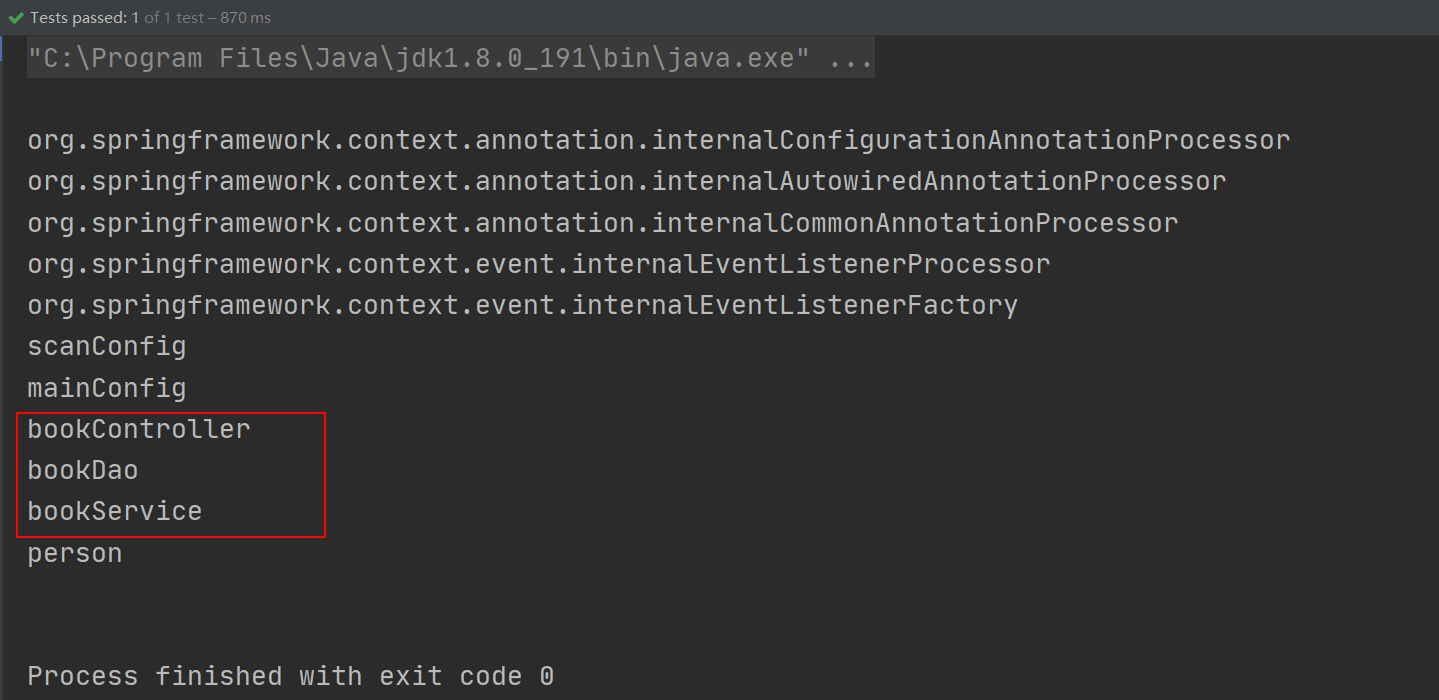Click the person bean name
The image size is (1439, 700).
coord(75,553)
